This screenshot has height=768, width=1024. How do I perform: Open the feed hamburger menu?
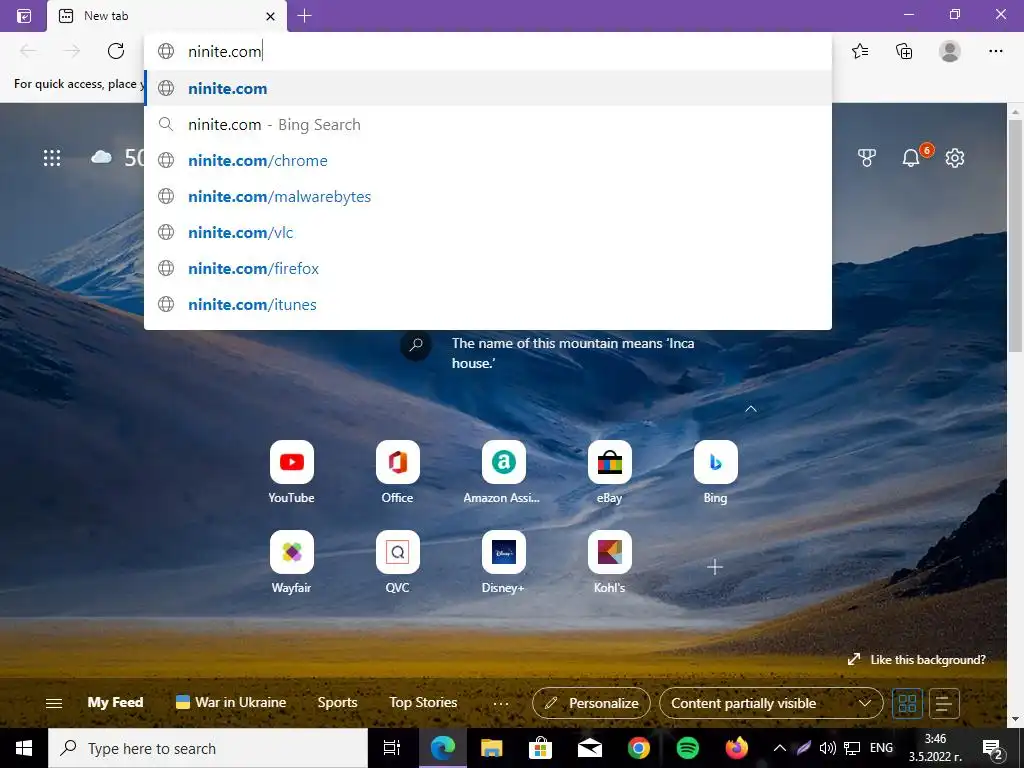pos(54,703)
